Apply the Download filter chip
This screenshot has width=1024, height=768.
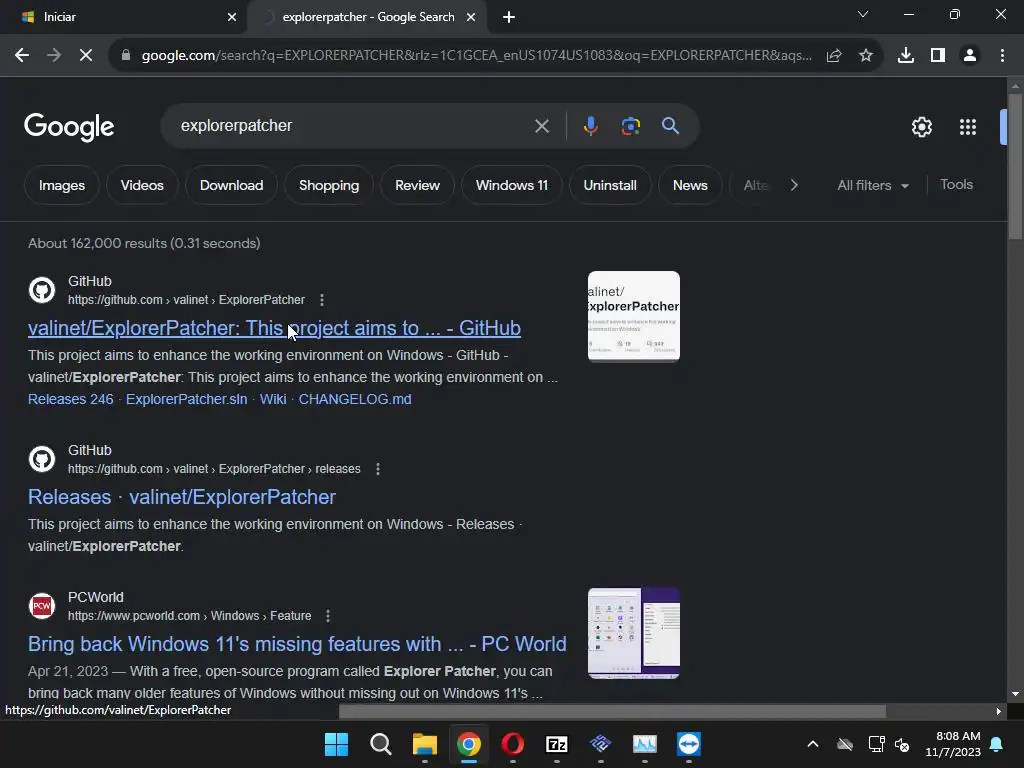[x=231, y=185]
